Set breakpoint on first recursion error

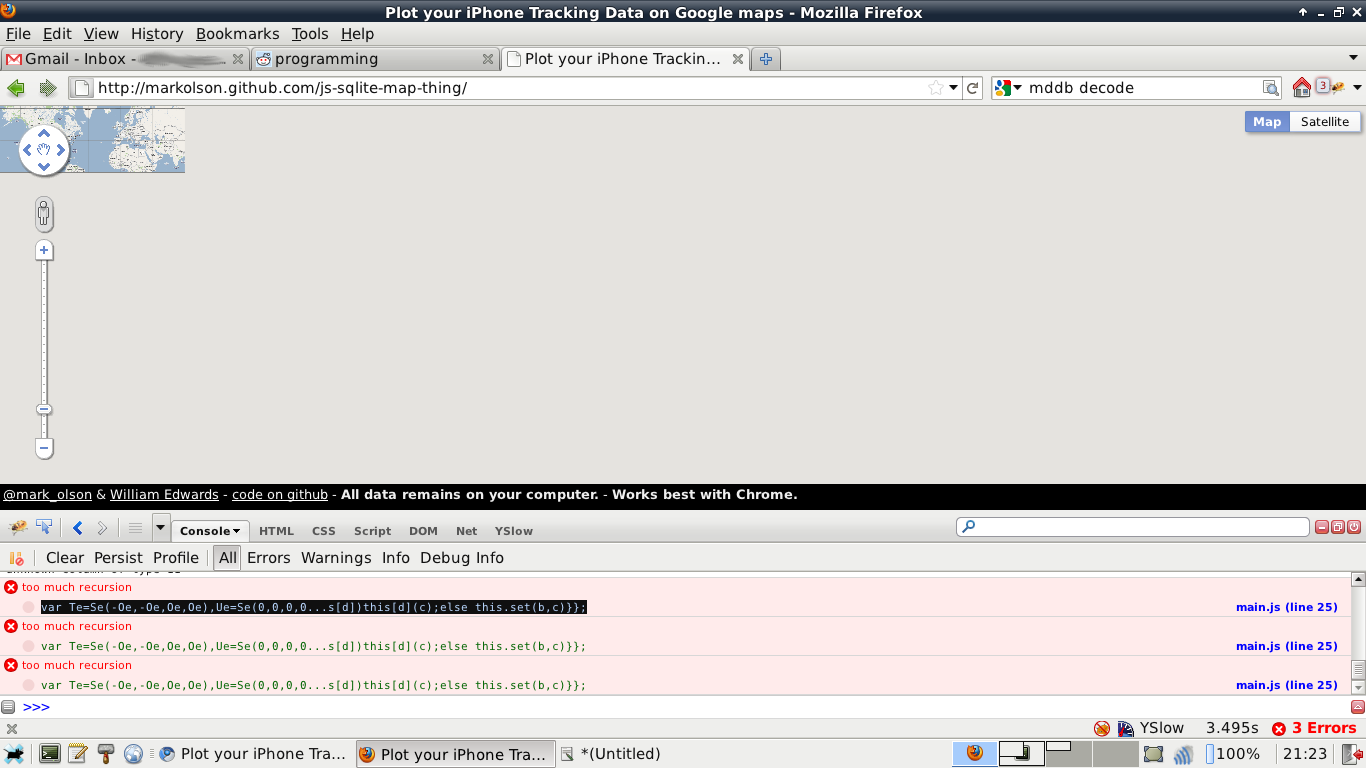point(29,607)
